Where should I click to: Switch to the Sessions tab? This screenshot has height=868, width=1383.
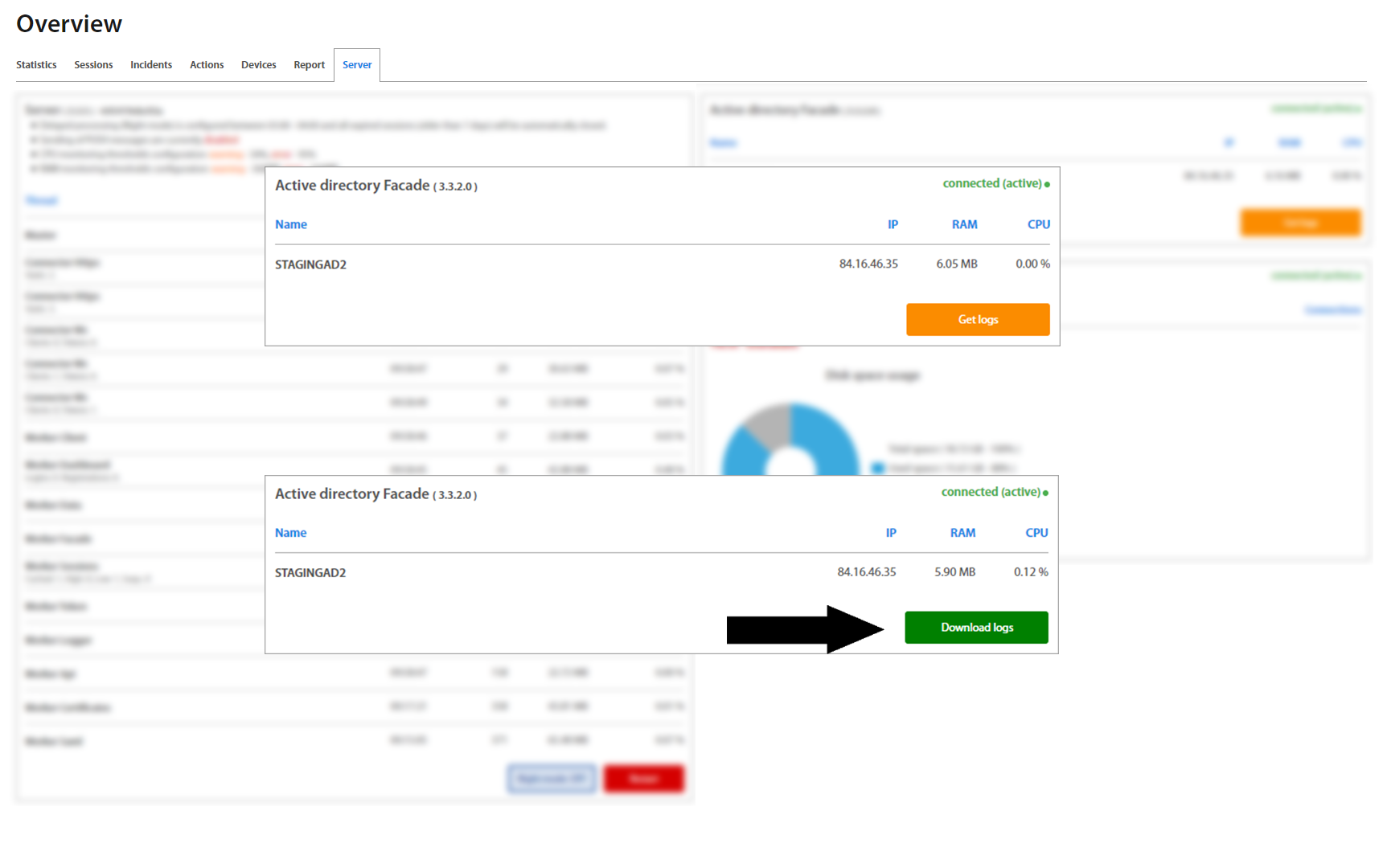(x=93, y=65)
